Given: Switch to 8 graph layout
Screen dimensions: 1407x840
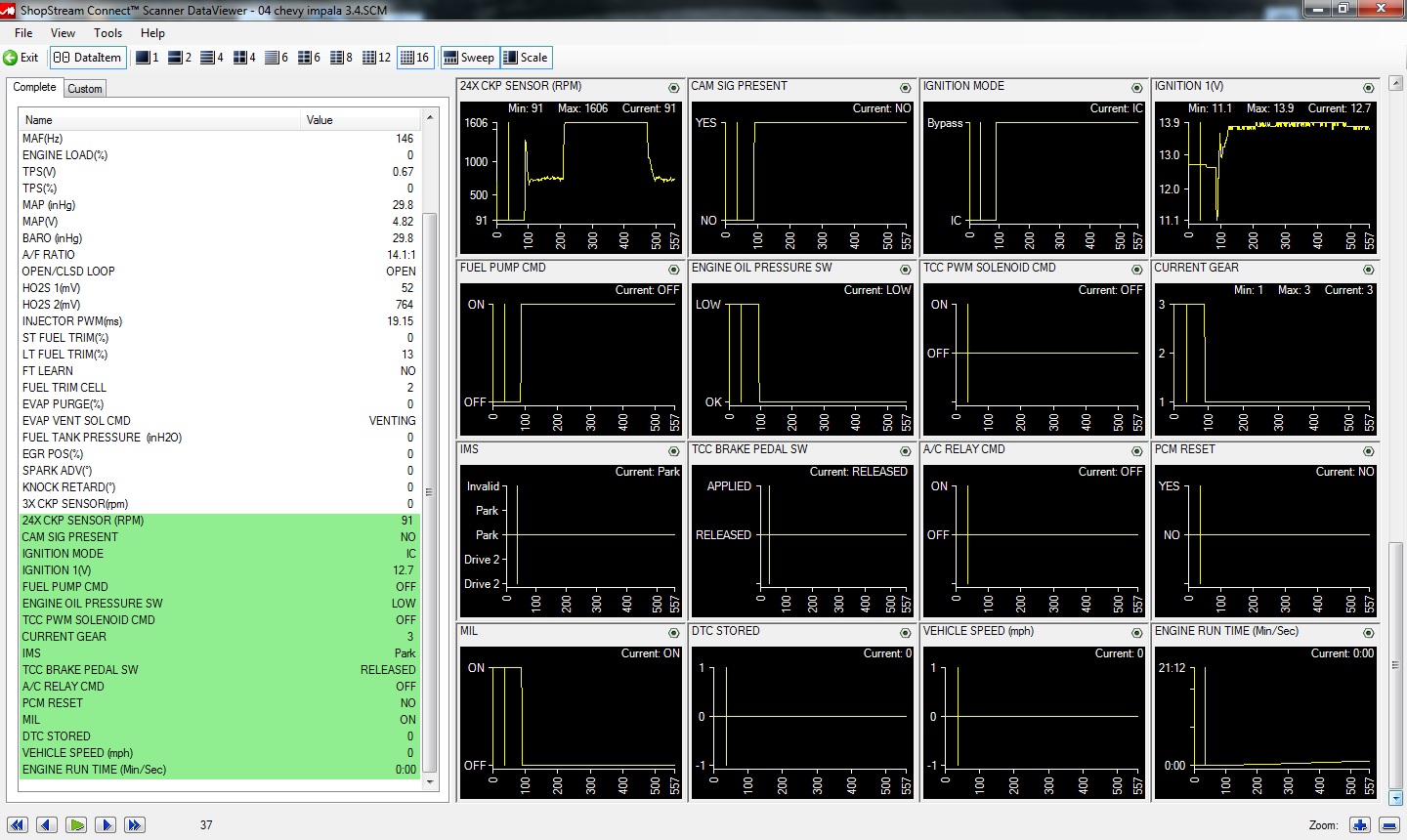Looking at the screenshot, I should click(x=340, y=58).
